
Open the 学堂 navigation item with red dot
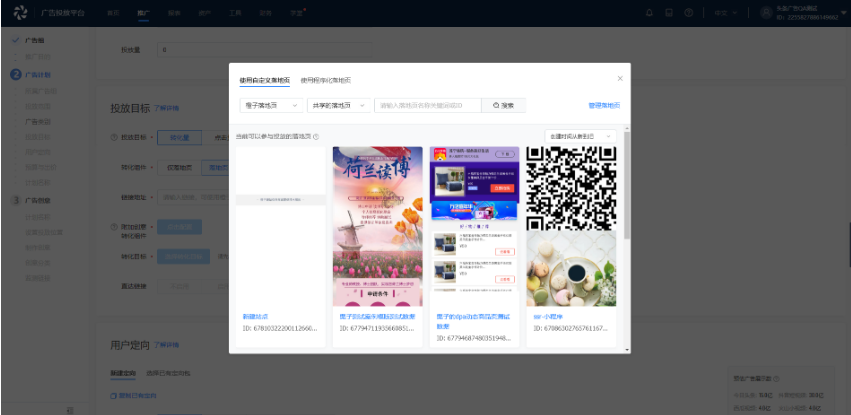pos(297,13)
